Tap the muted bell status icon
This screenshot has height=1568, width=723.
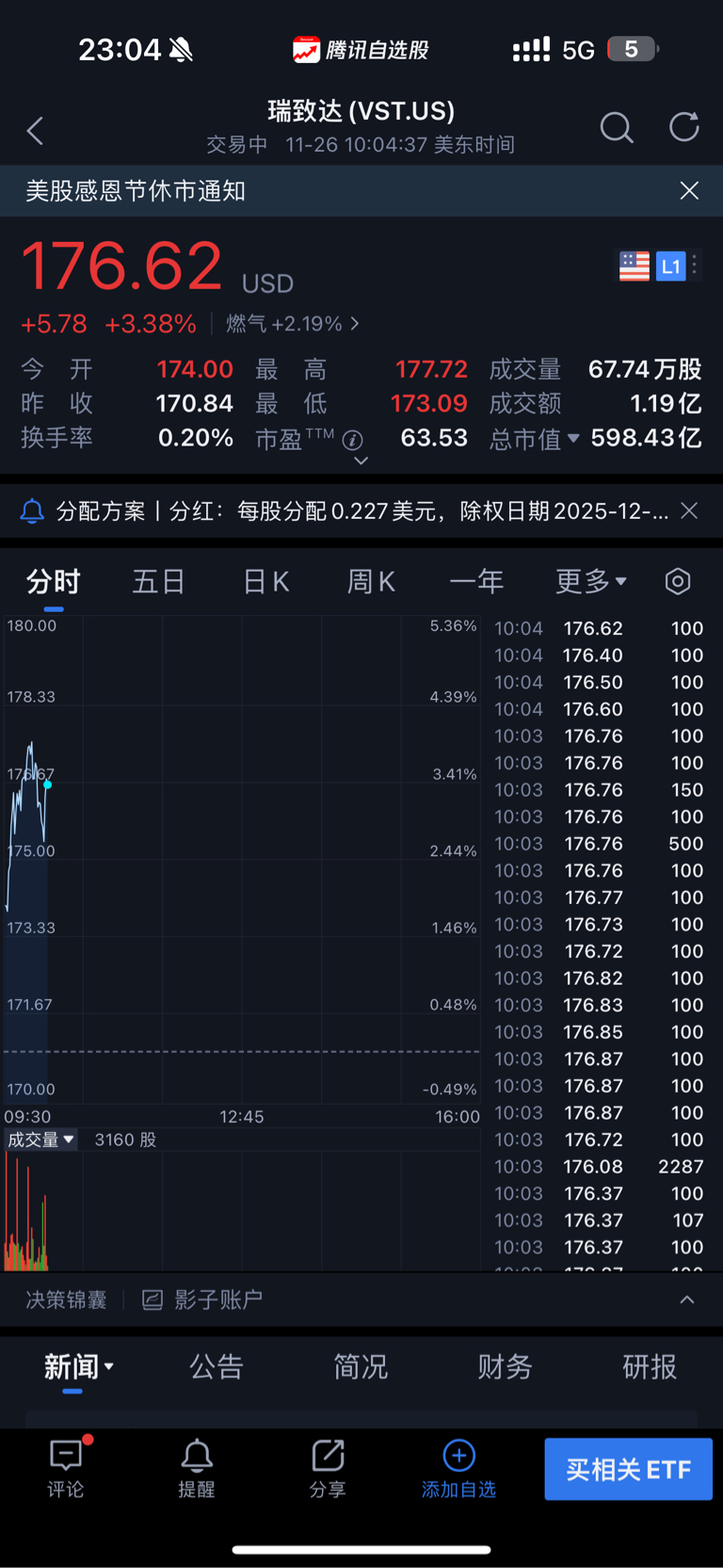click(181, 50)
